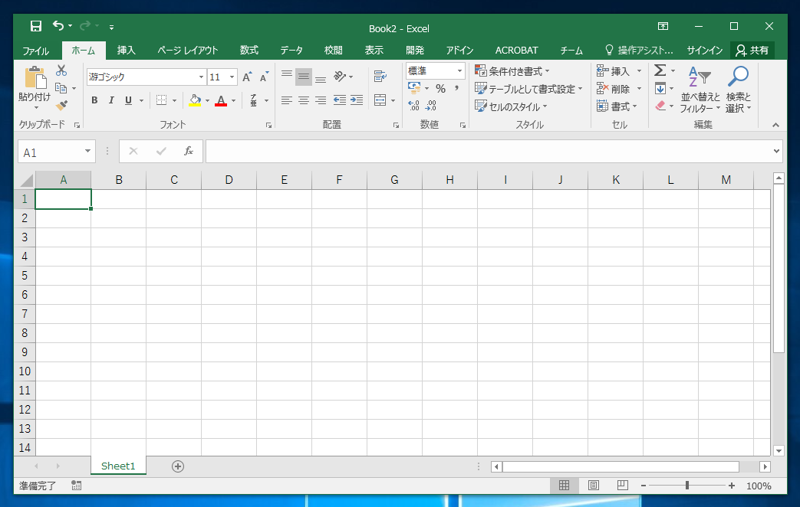Insert function using fx icon
Screen dimensions: 800x507
(189, 151)
